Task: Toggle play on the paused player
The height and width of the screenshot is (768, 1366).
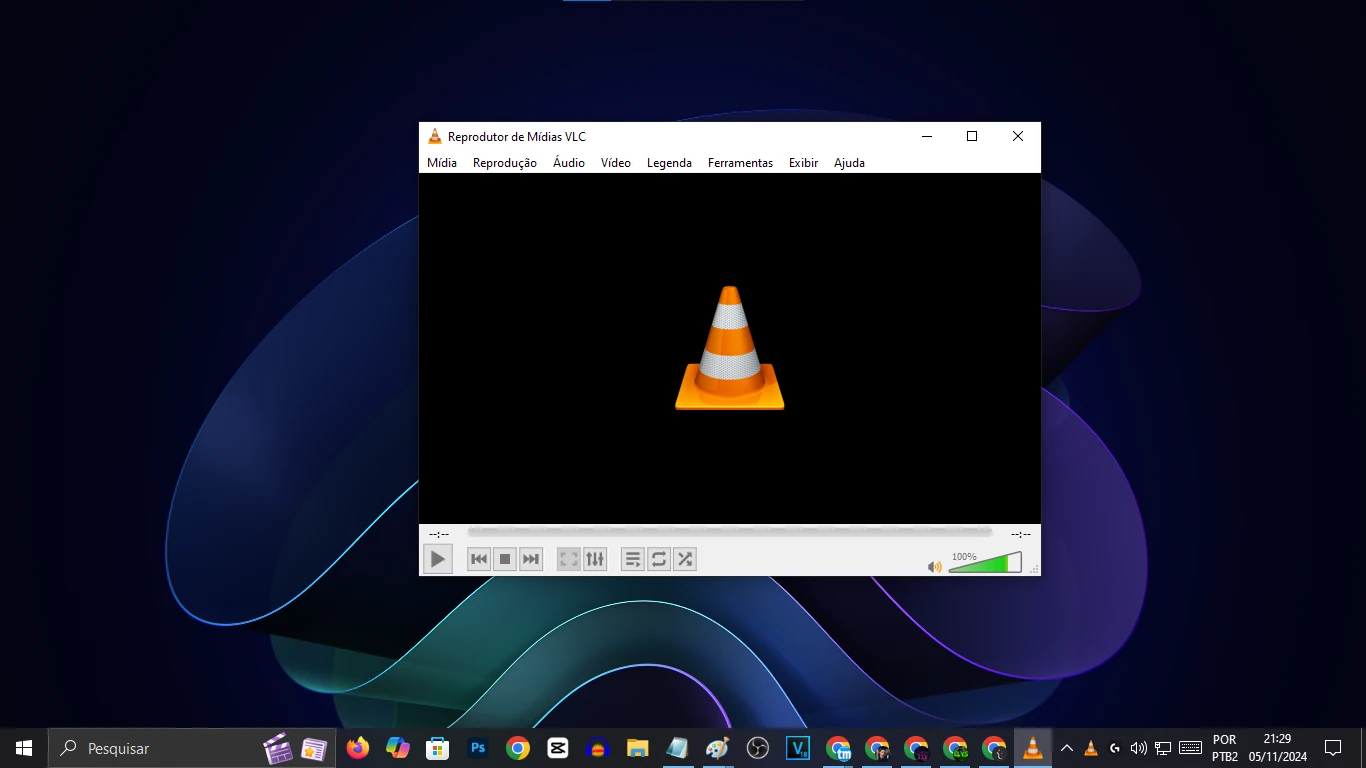Action: [x=438, y=559]
